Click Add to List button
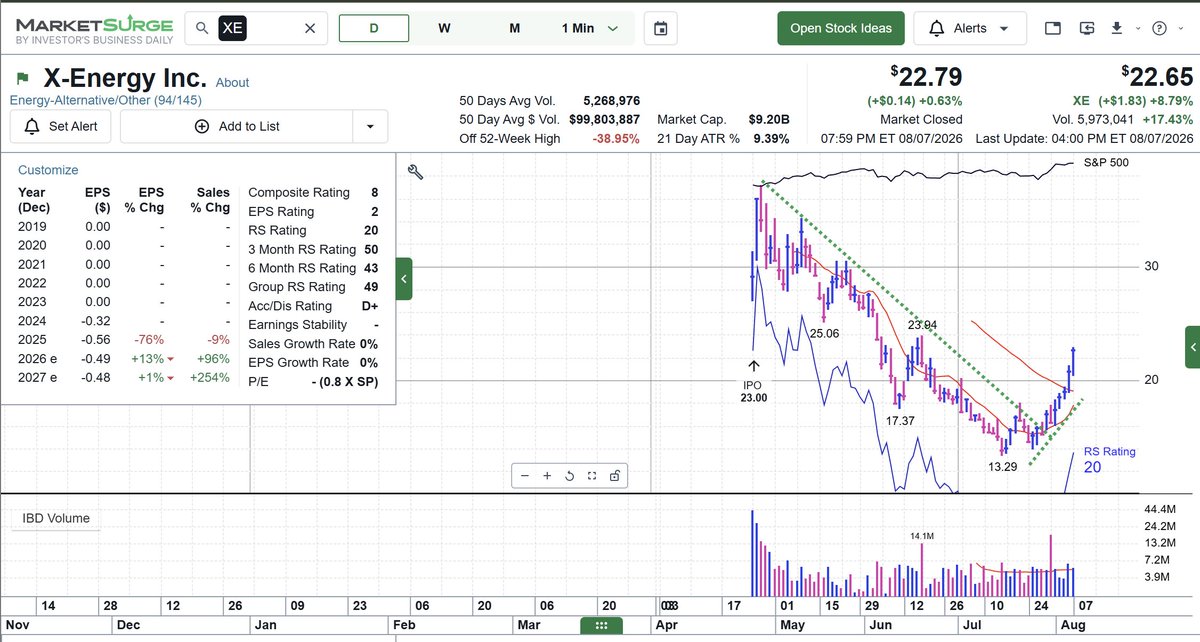This screenshot has height=642, width=1200. [x=236, y=126]
